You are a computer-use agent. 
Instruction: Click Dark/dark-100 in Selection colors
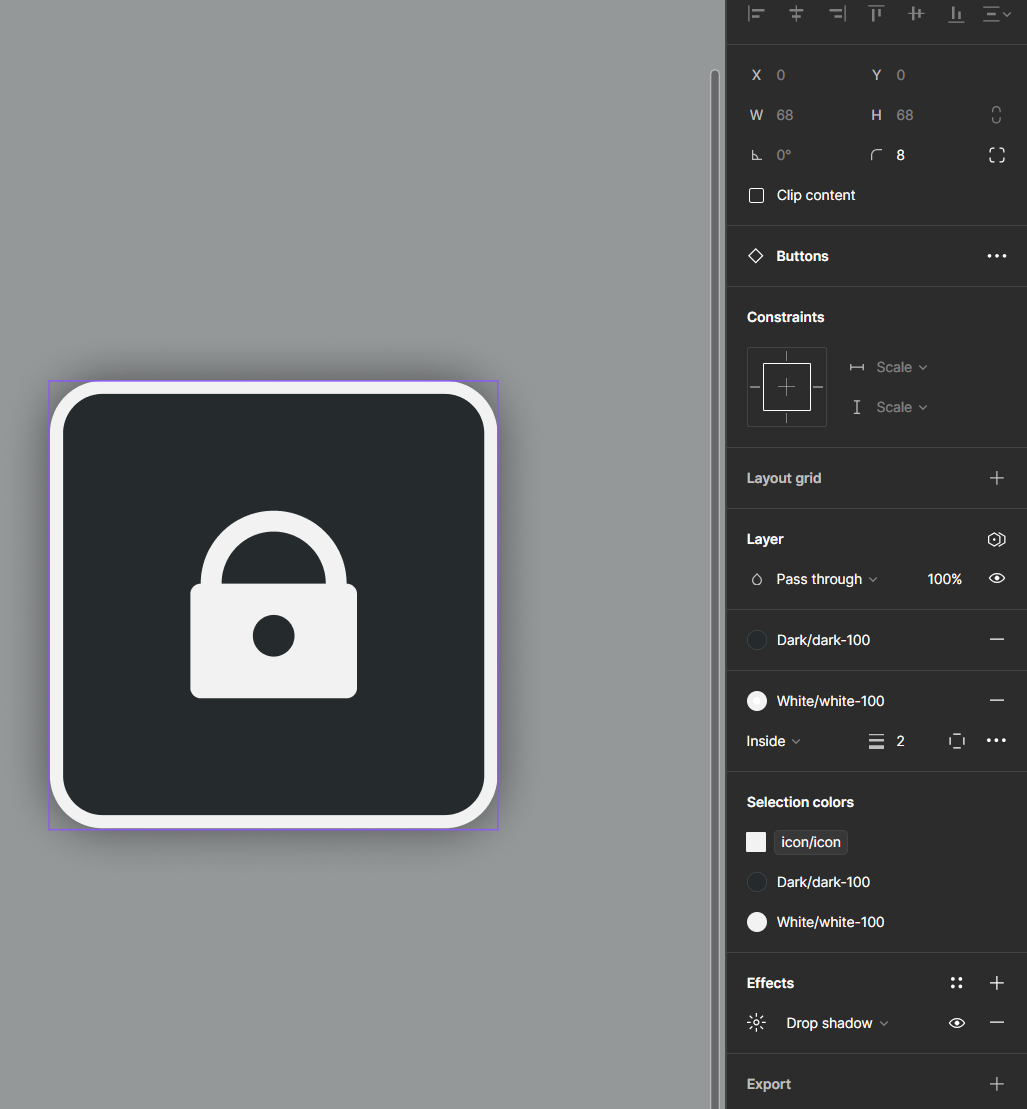[x=823, y=882]
